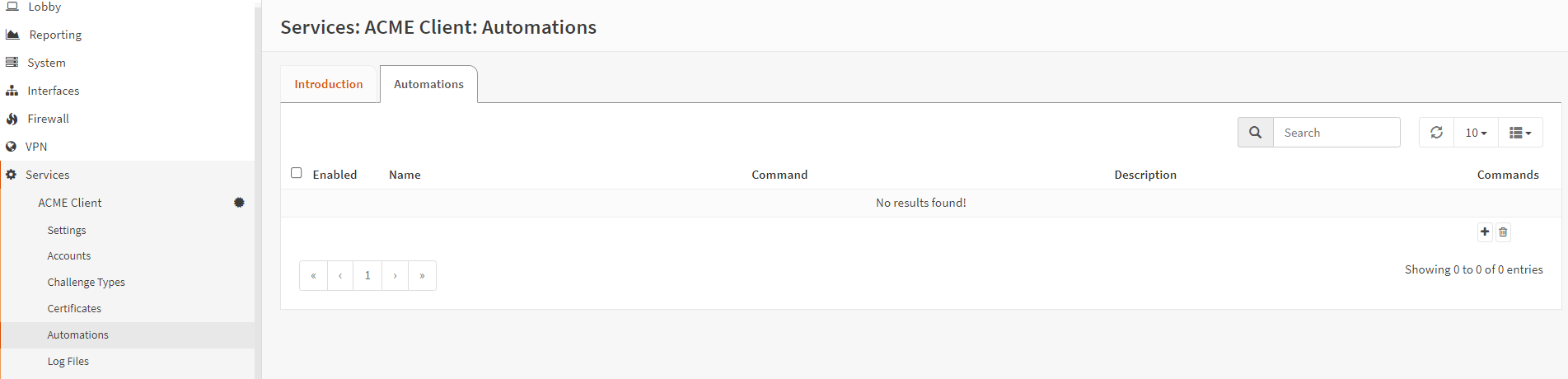The height and width of the screenshot is (379, 1568).
Task: Open the column visibility dropdown
Action: (1519, 133)
